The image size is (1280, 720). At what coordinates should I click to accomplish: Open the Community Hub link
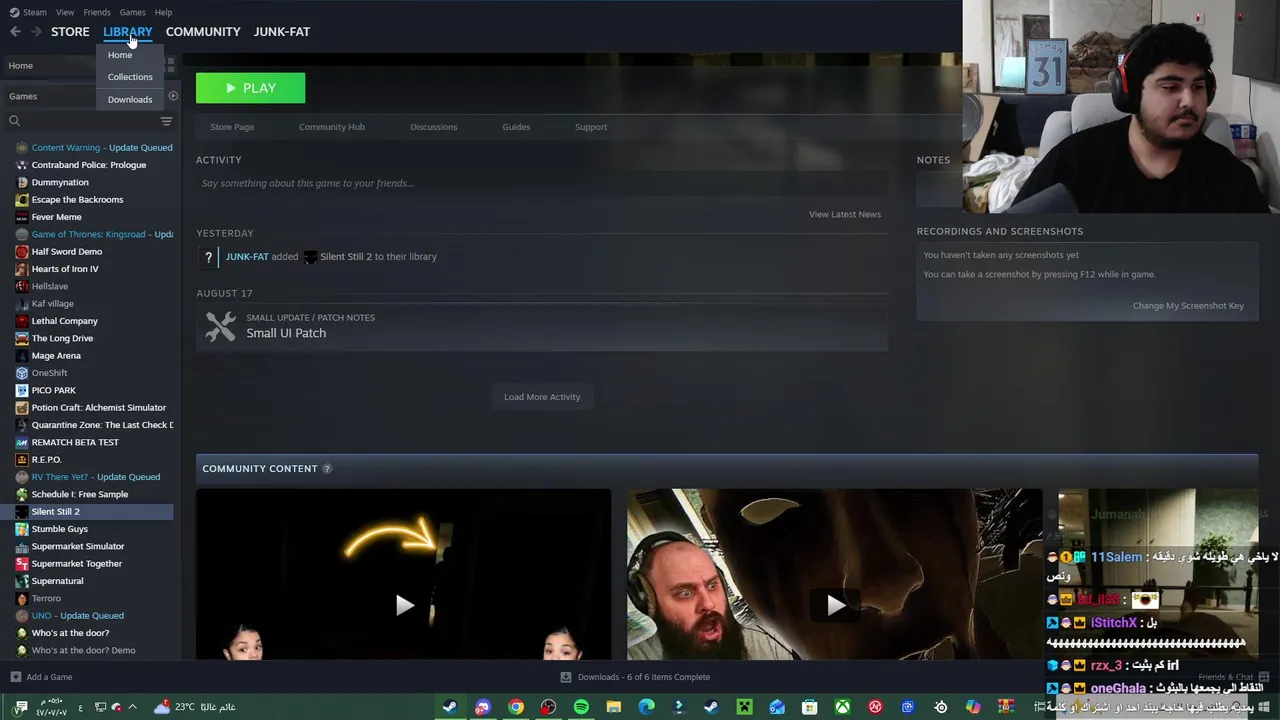click(332, 127)
